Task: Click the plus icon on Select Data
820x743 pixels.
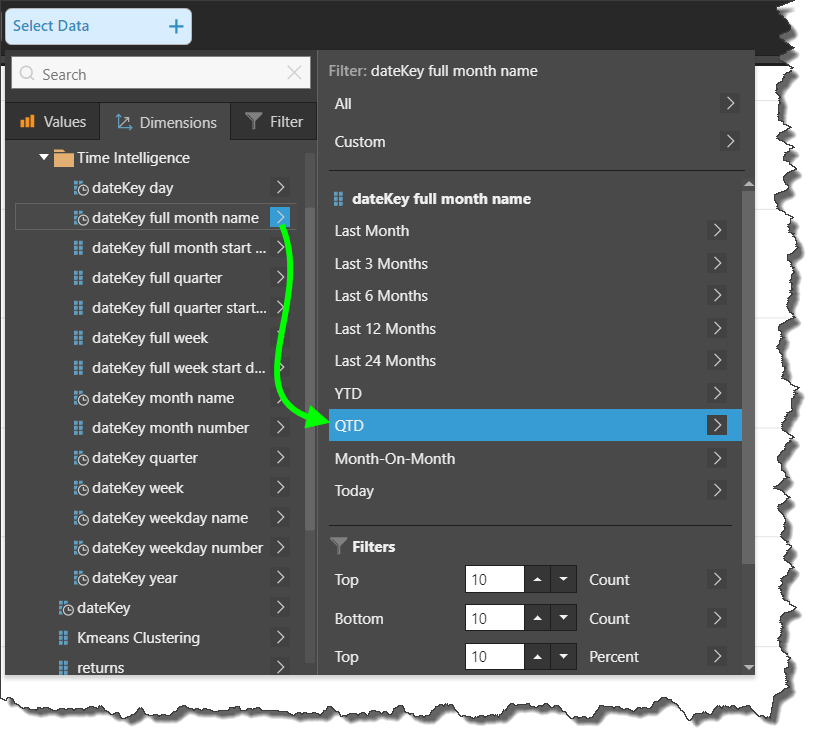Action: point(176,26)
